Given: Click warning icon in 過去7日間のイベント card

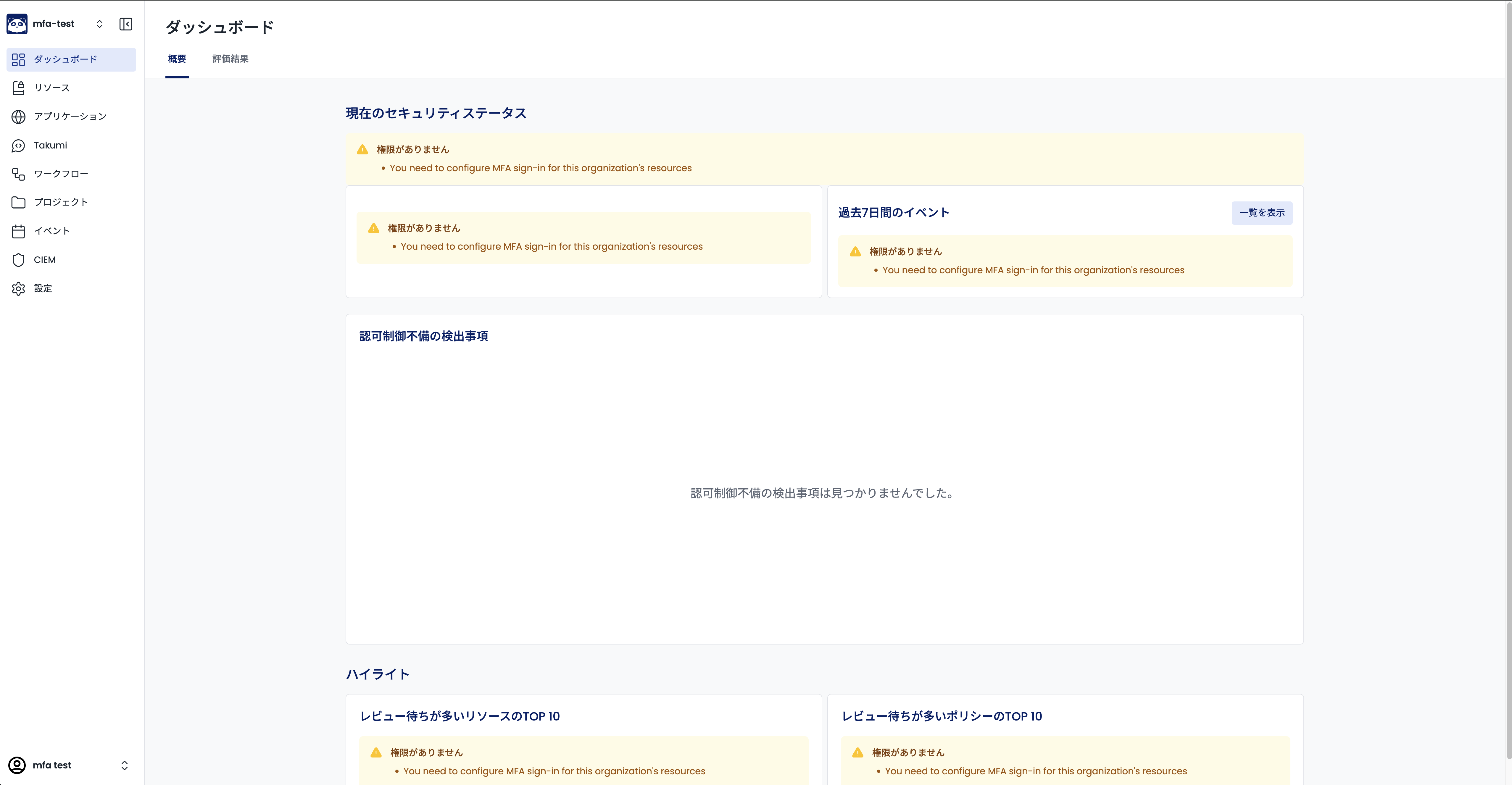Looking at the screenshot, I should point(855,252).
